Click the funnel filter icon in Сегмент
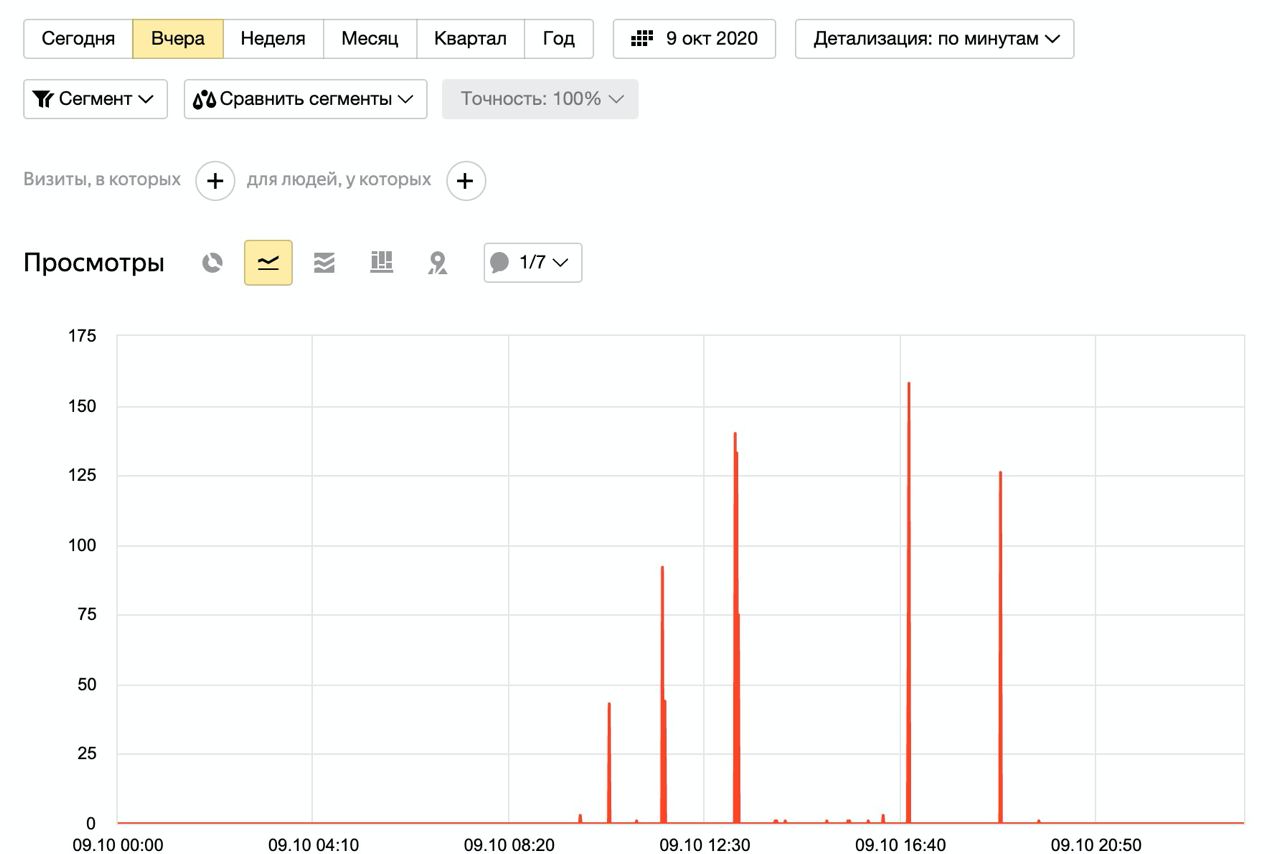This screenshot has height=854, width=1280. click(x=43, y=99)
